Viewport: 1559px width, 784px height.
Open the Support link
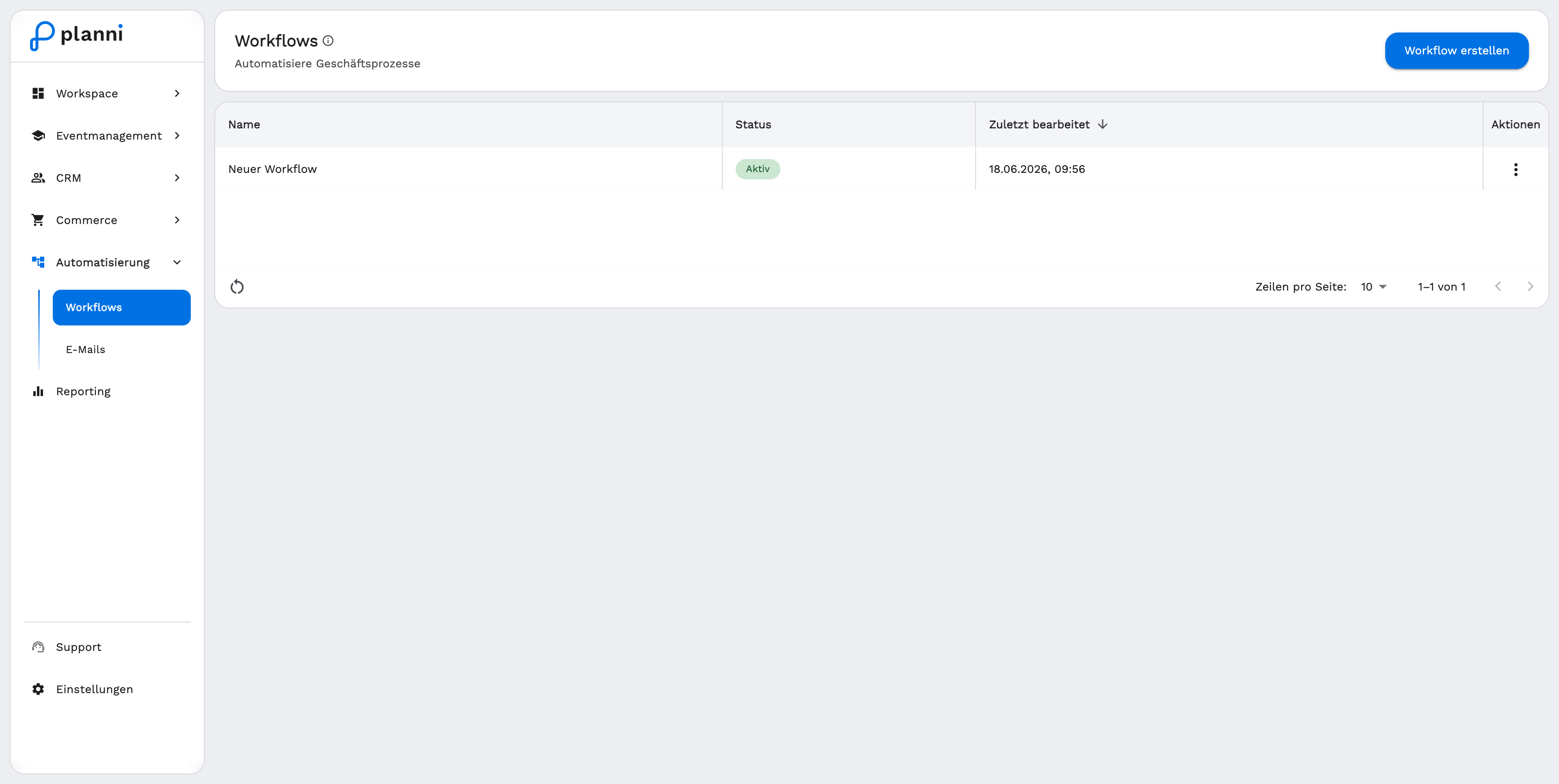(107, 647)
